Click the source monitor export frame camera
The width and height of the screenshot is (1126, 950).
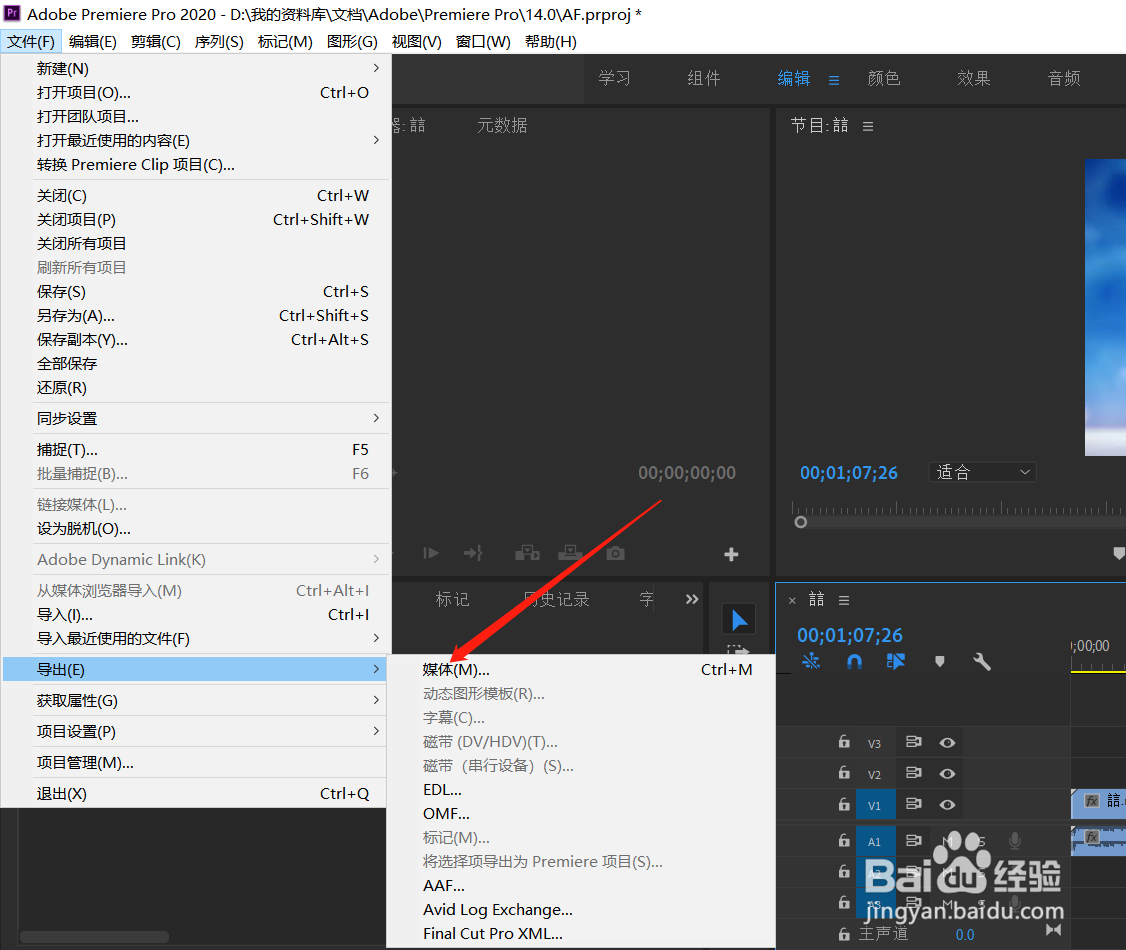pos(615,554)
